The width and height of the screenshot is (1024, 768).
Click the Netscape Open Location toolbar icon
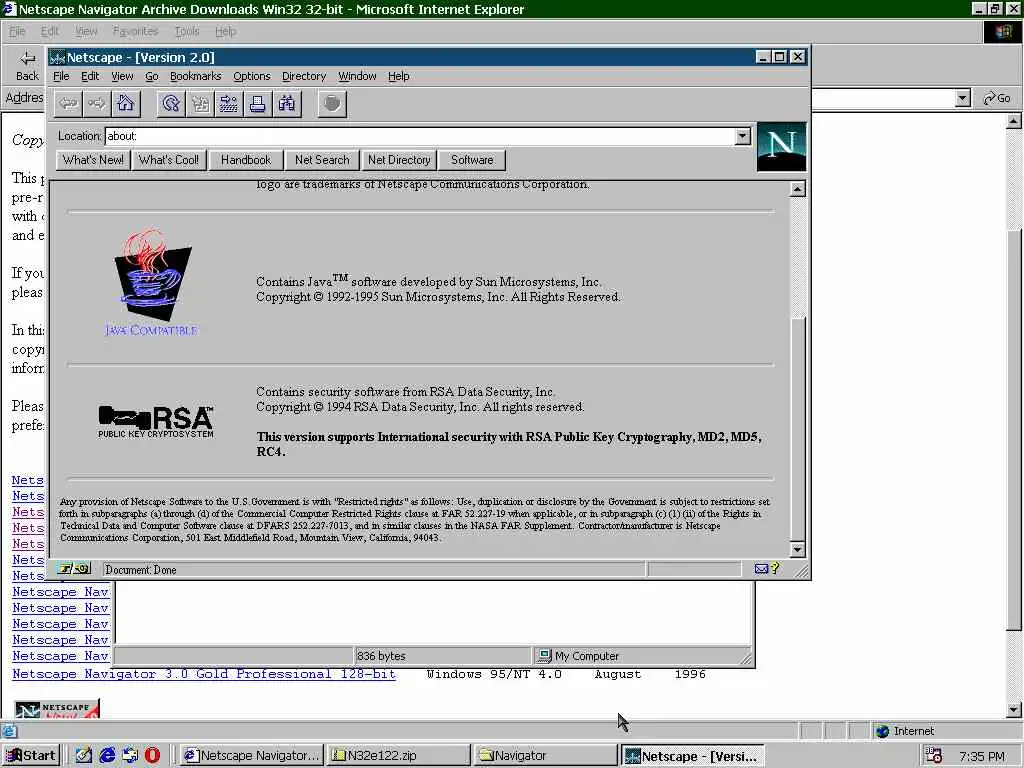[229, 103]
